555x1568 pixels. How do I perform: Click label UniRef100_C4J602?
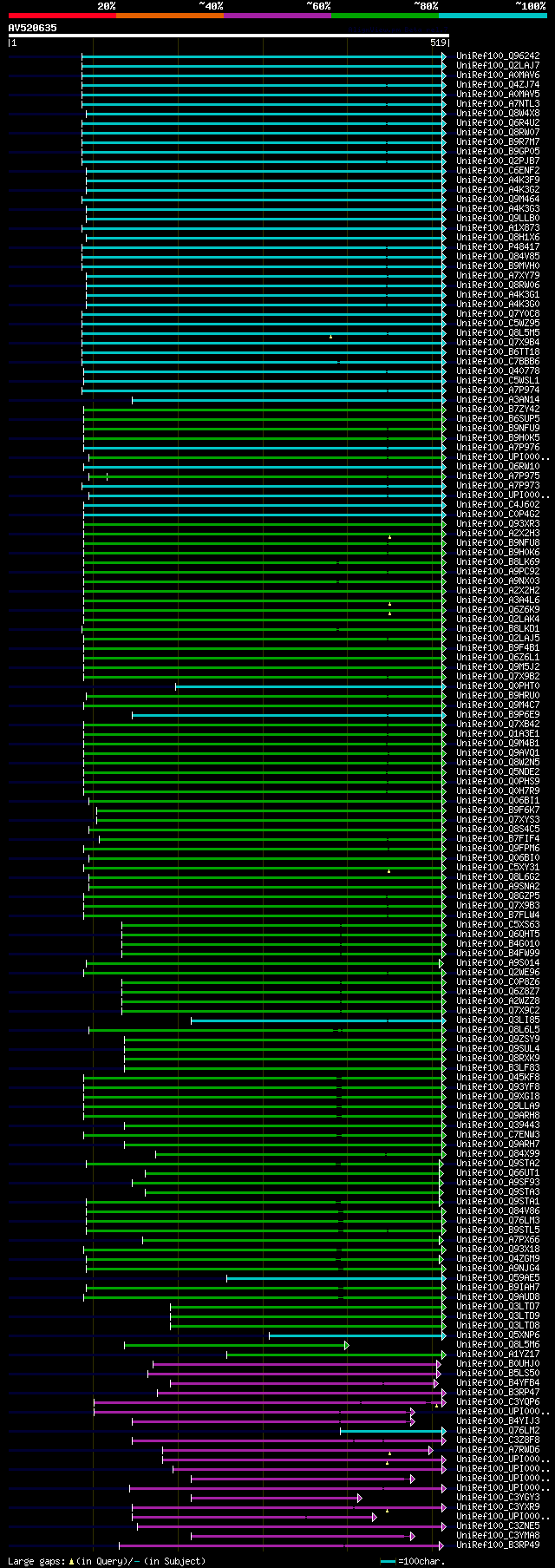point(498,505)
